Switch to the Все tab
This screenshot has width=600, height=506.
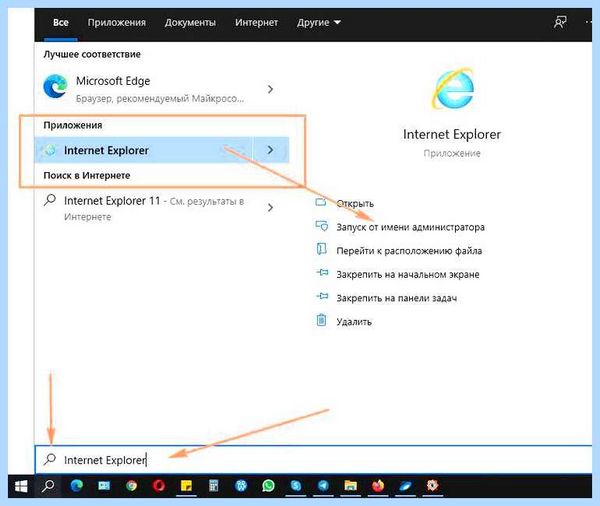61,23
